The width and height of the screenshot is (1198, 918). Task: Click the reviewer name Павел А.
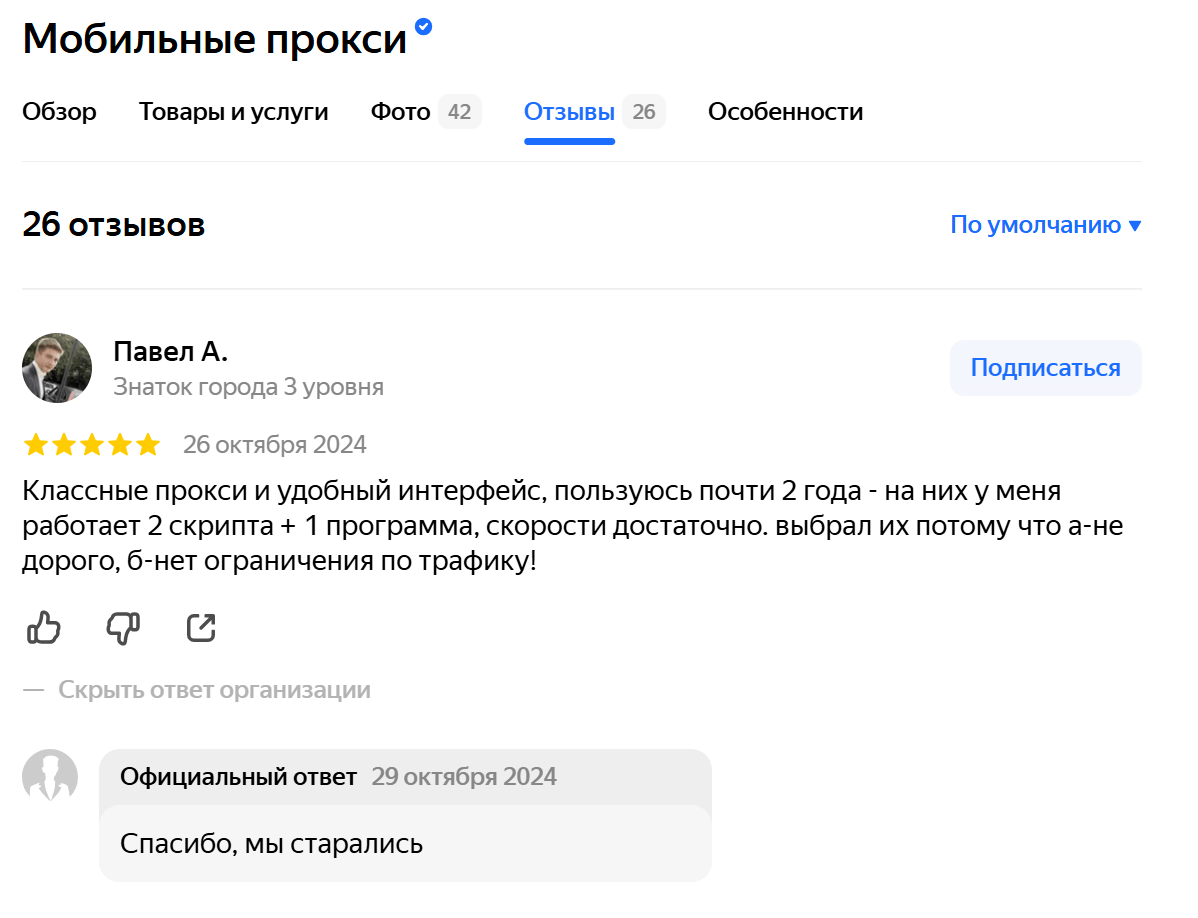click(x=171, y=352)
